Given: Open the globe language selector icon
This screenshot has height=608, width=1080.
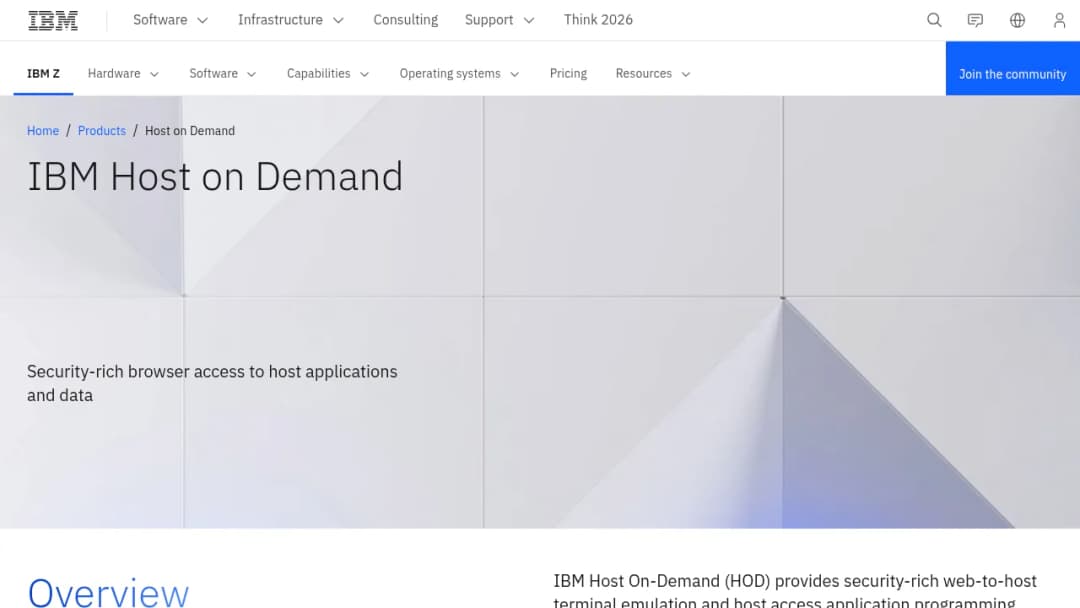Looking at the screenshot, I should 1017,20.
